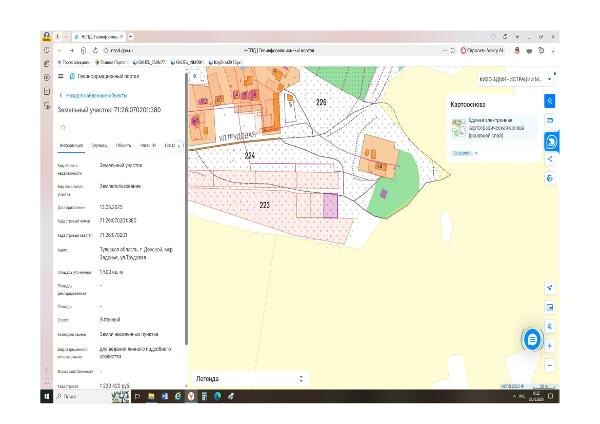Click the map label 223
600x424 pixels.
(x=264, y=205)
